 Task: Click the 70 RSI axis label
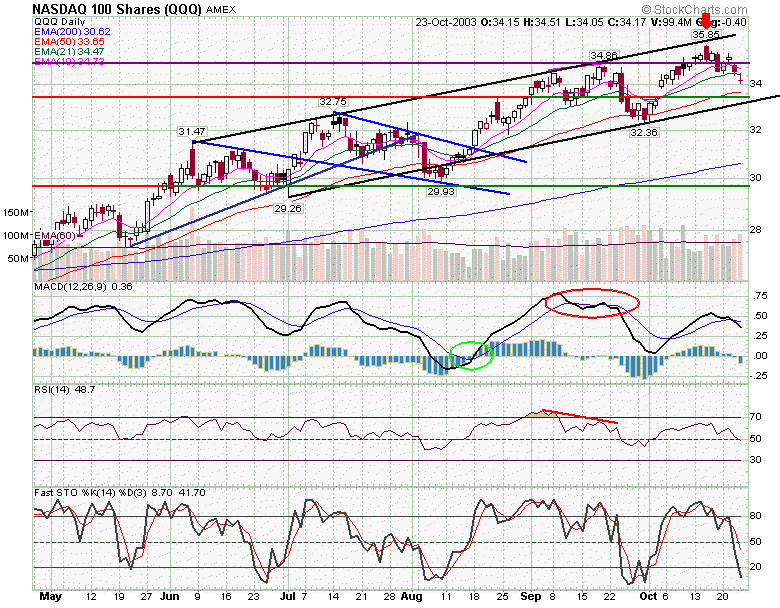(x=756, y=417)
